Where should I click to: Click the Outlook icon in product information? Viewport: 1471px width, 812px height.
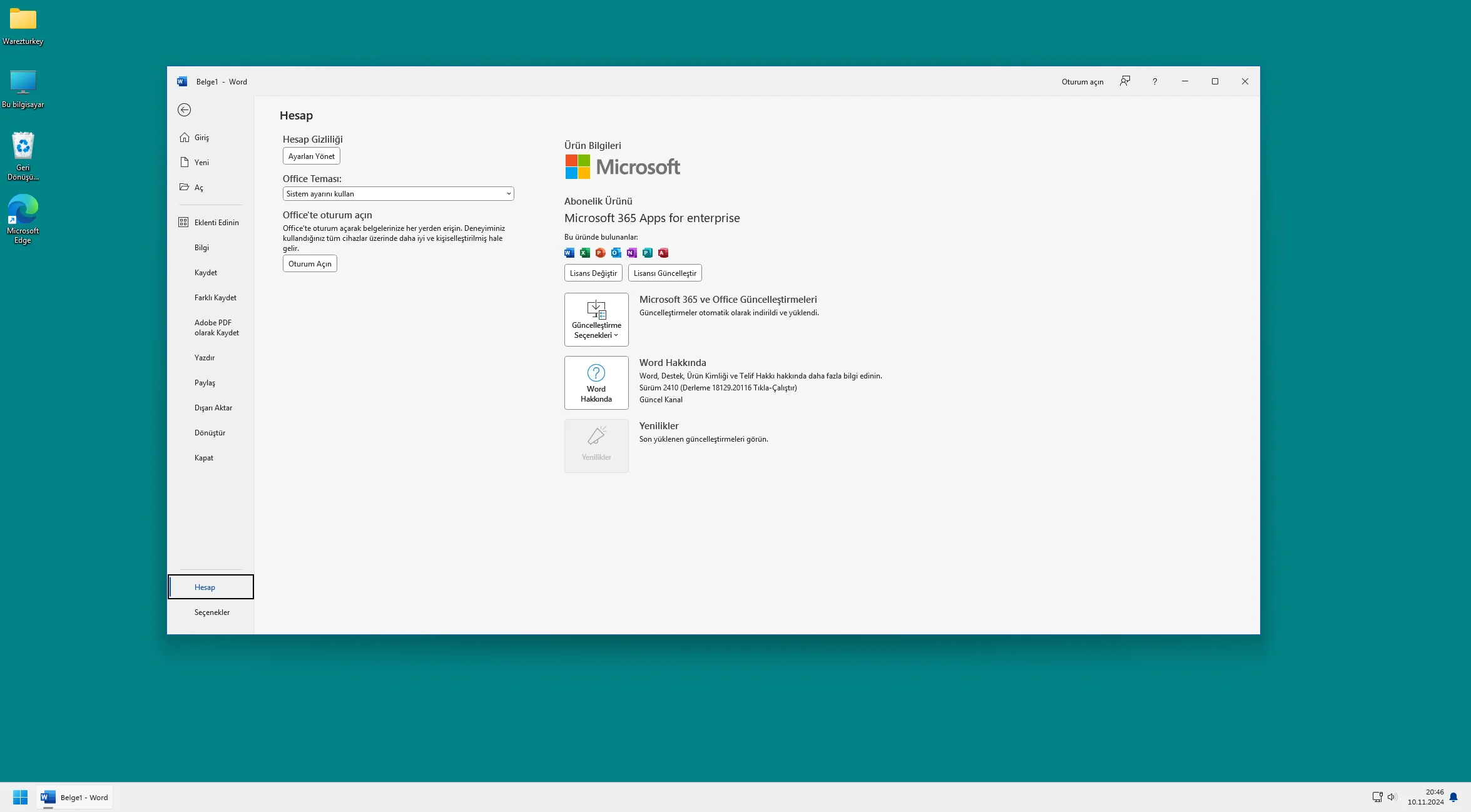click(x=616, y=253)
